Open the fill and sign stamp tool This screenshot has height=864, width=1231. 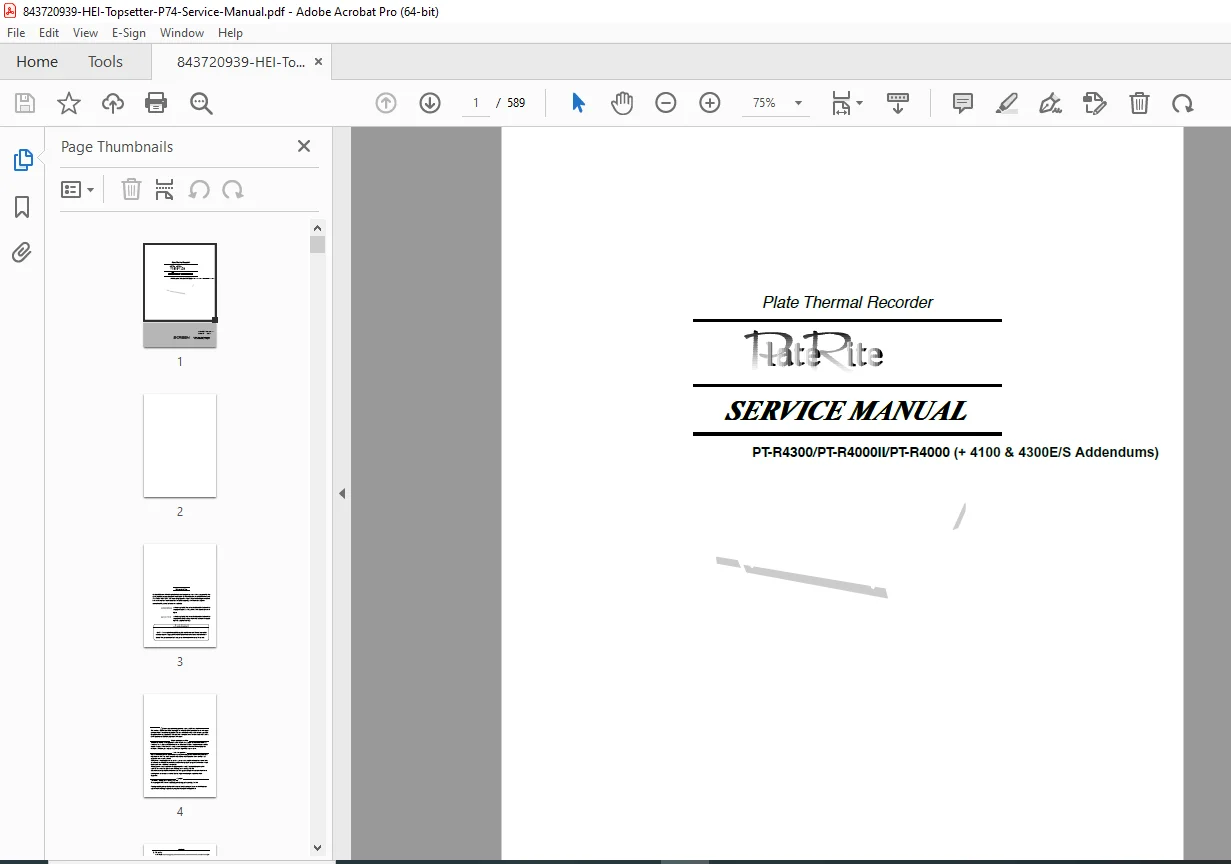pos(1095,103)
